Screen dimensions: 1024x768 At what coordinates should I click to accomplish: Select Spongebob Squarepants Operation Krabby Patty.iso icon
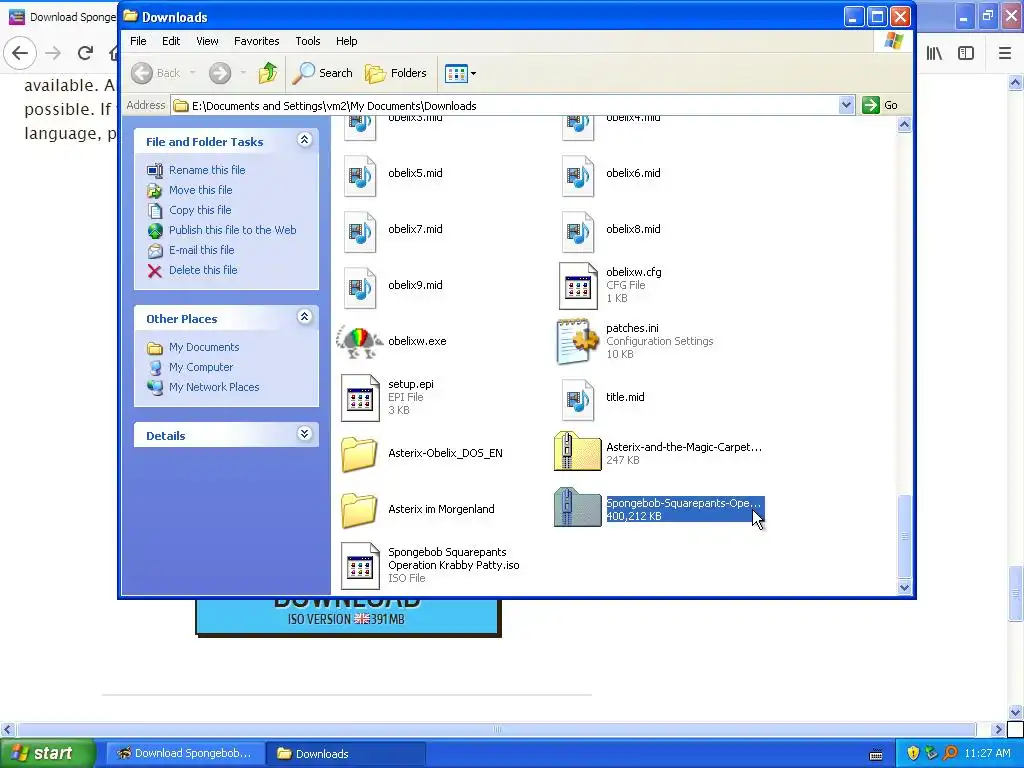(x=360, y=566)
